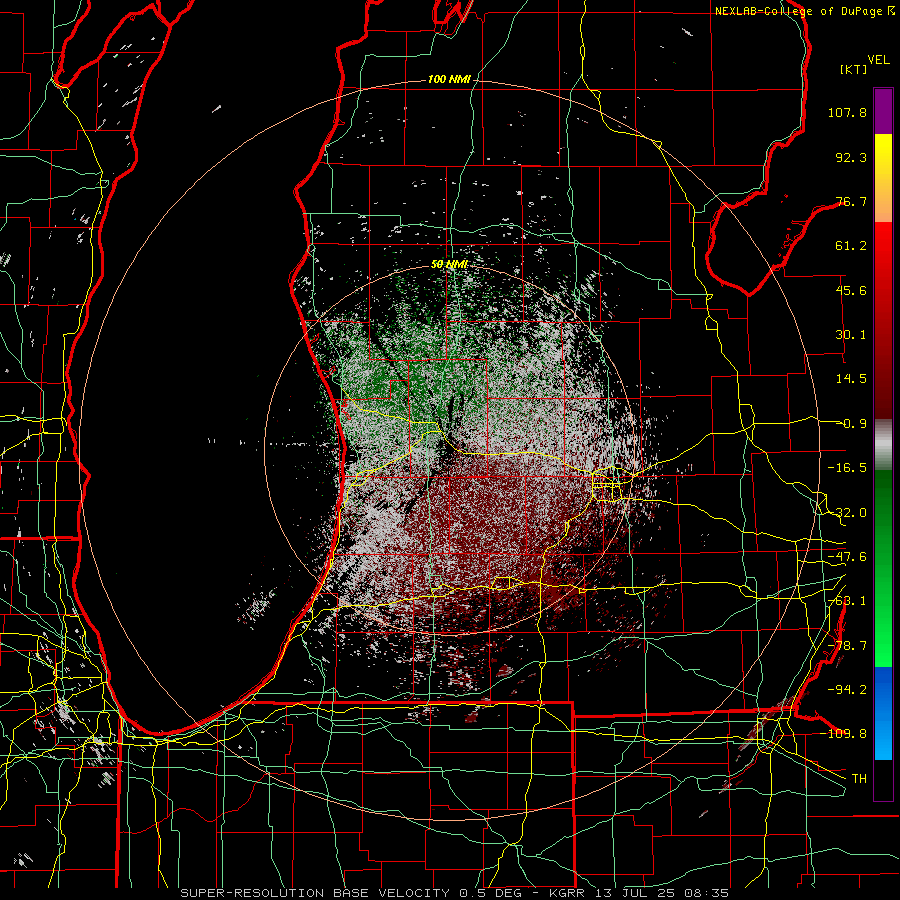Screen dimensions: 900x900
Task: Select the -78.7 legend value
Action: pos(847,646)
